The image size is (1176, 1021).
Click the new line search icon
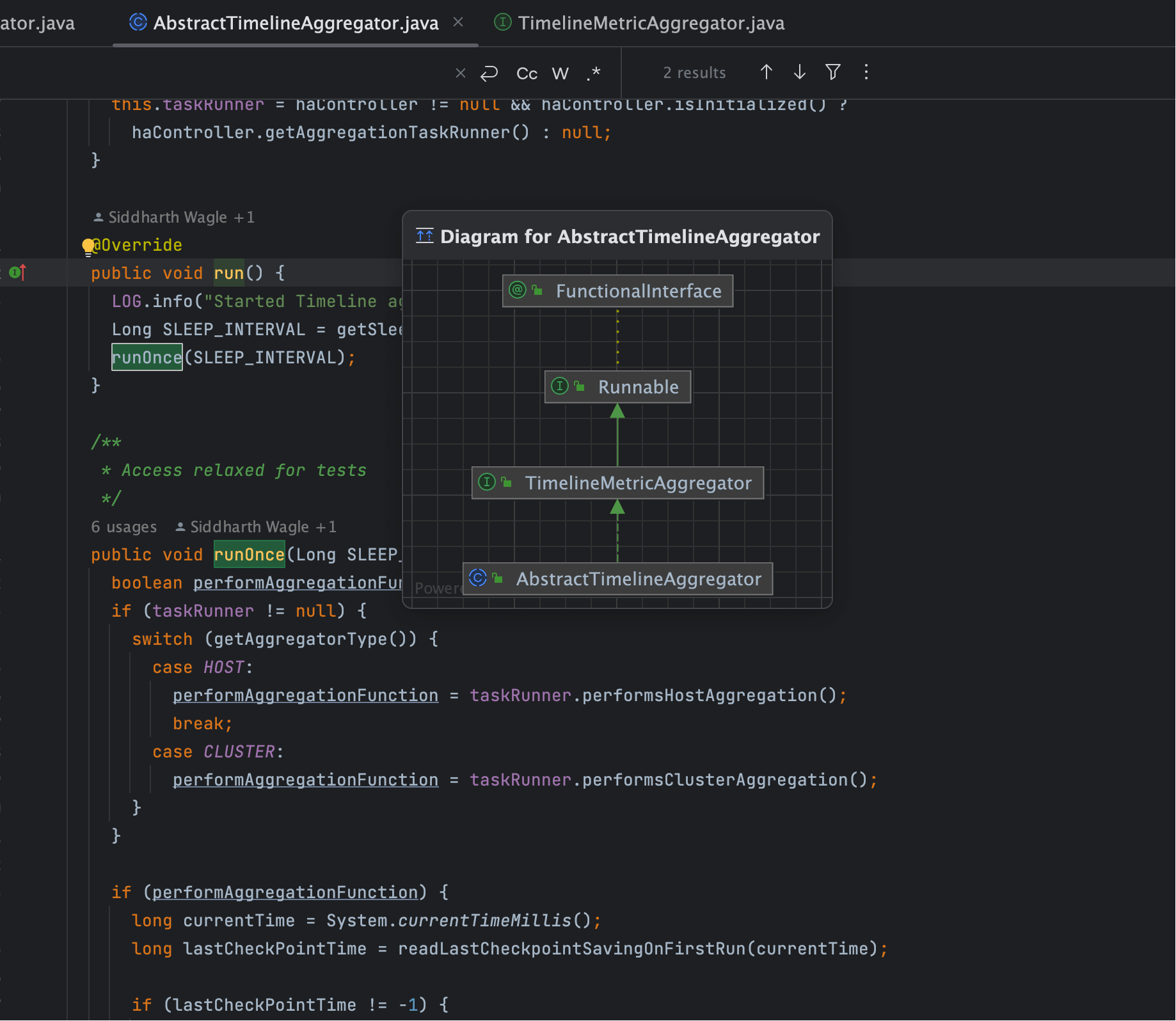pos(489,73)
